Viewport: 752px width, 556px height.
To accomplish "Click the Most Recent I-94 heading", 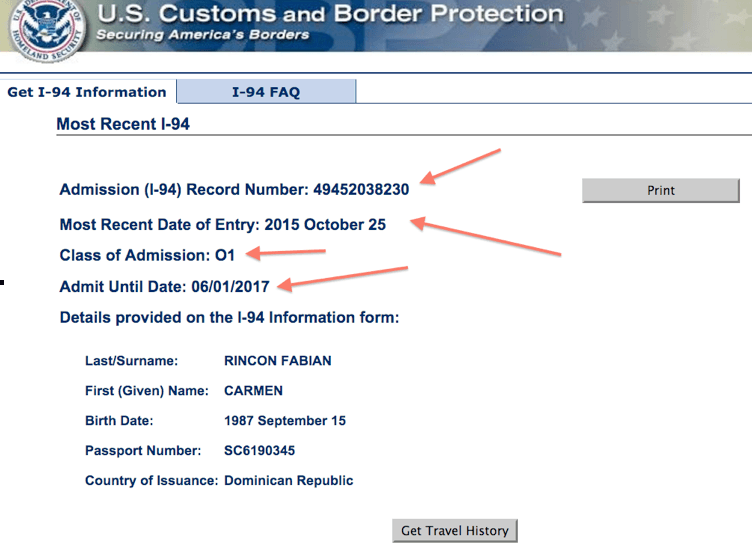I will [123, 124].
